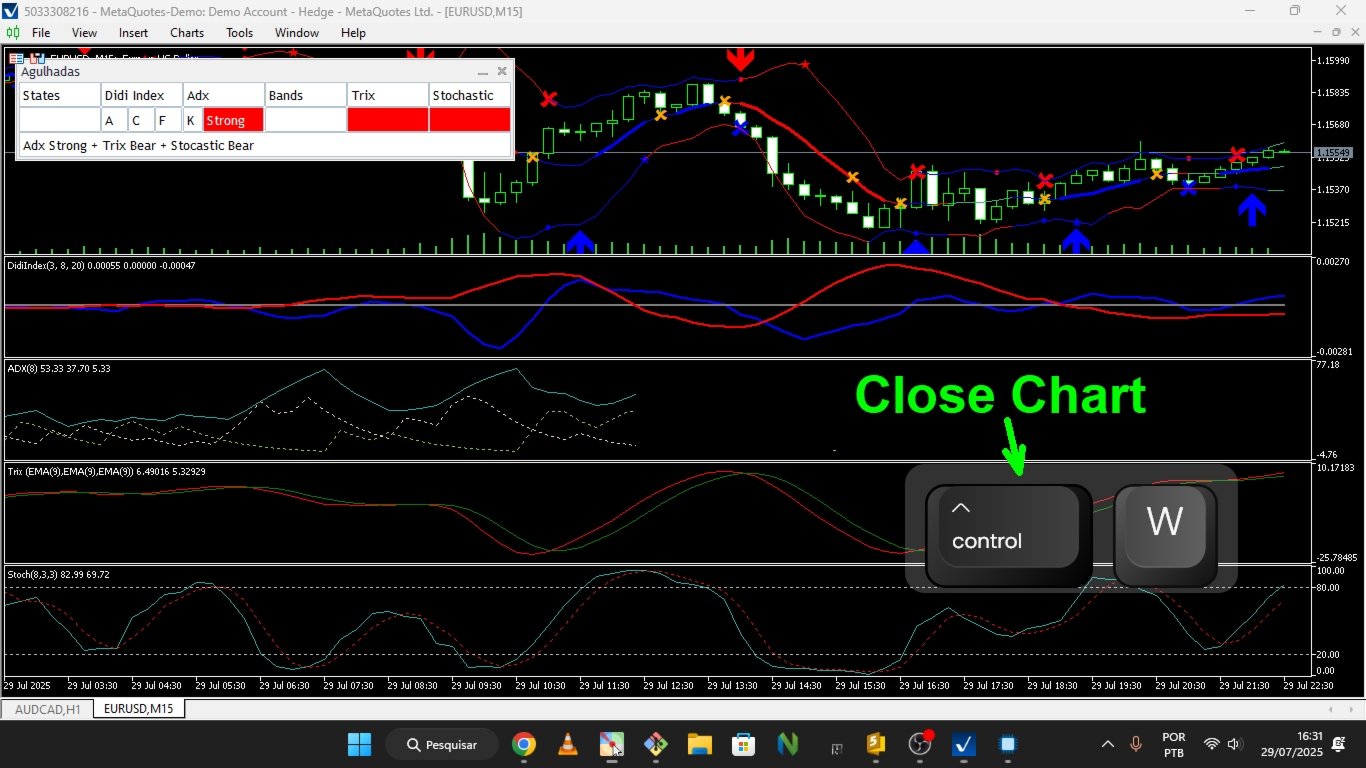Open the Sublime Text taskbar icon
1366x768 pixels.
pos(875,744)
